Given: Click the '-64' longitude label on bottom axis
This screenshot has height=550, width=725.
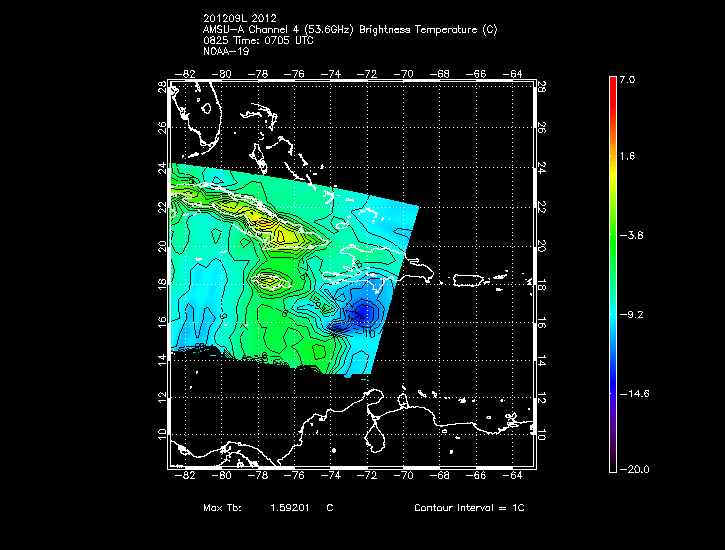Looking at the screenshot, I should [512, 476].
